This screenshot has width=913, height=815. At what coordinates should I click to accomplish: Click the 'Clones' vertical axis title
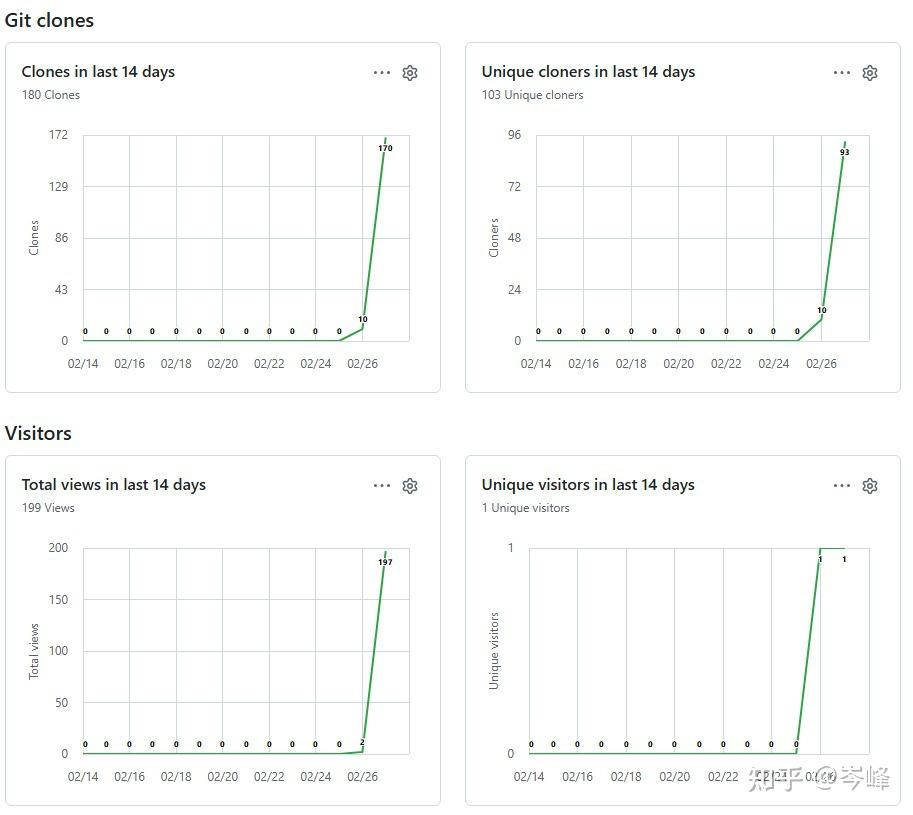[34, 238]
